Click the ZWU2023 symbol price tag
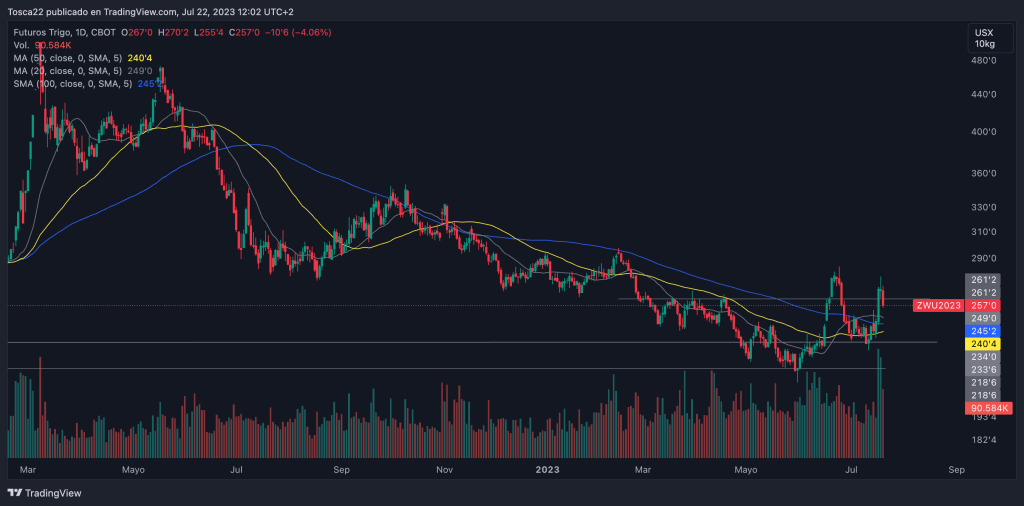The width and height of the screenshot is (1024, 506). [937, 305]
